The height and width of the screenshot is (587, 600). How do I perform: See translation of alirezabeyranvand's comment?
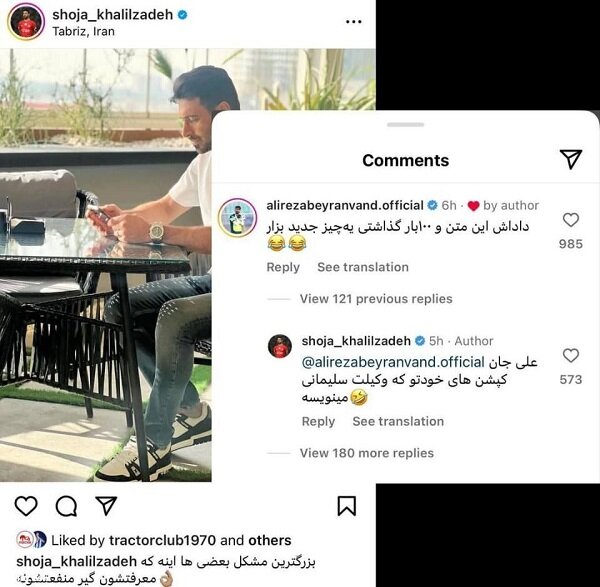[x=363, y=267]
